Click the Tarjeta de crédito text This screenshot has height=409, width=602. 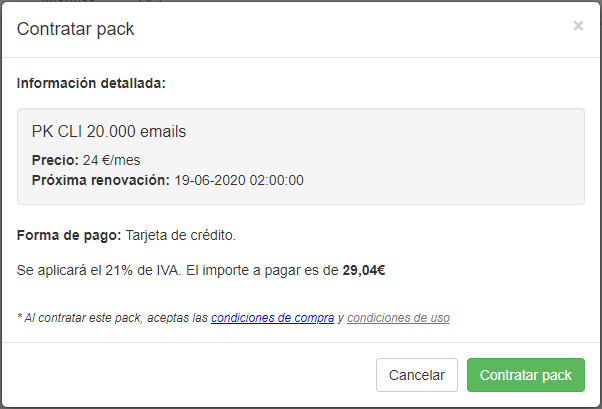(x=180, y=235)
